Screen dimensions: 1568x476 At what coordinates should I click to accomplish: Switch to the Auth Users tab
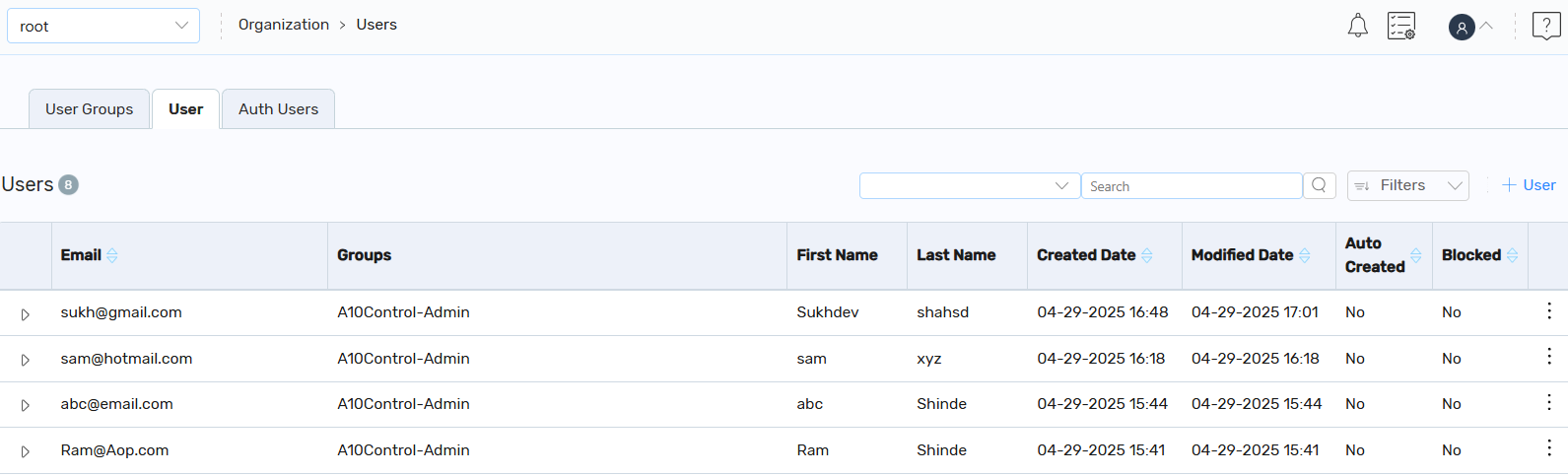[278, 109]
